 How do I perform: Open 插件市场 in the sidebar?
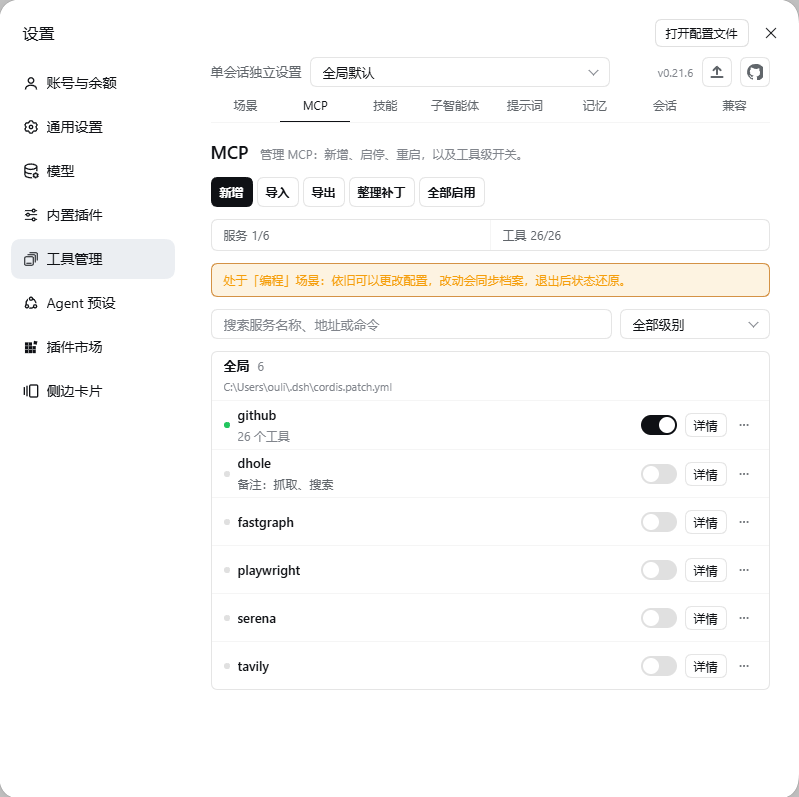93,348
